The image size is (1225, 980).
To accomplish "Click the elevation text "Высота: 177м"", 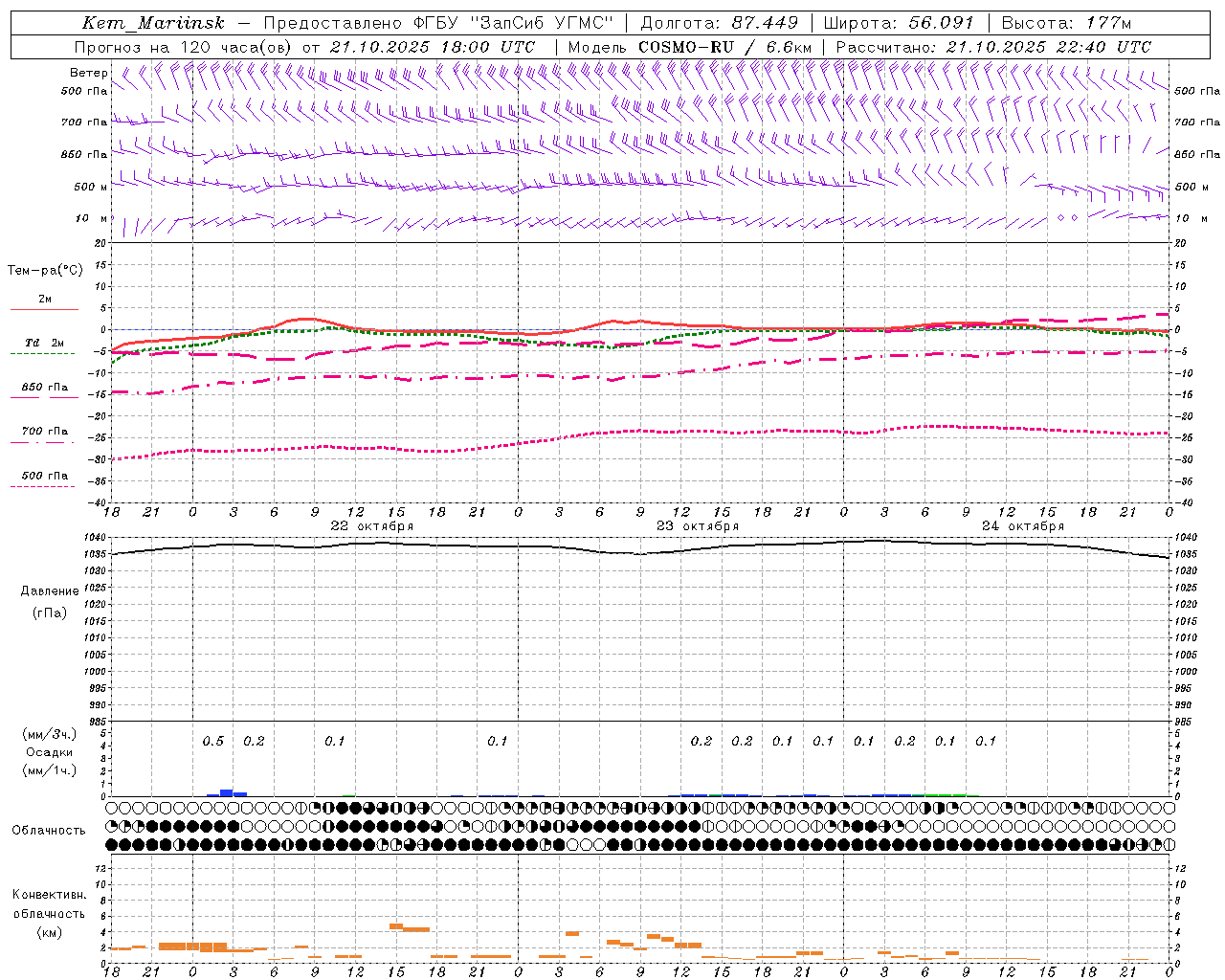I will 1066,23.
